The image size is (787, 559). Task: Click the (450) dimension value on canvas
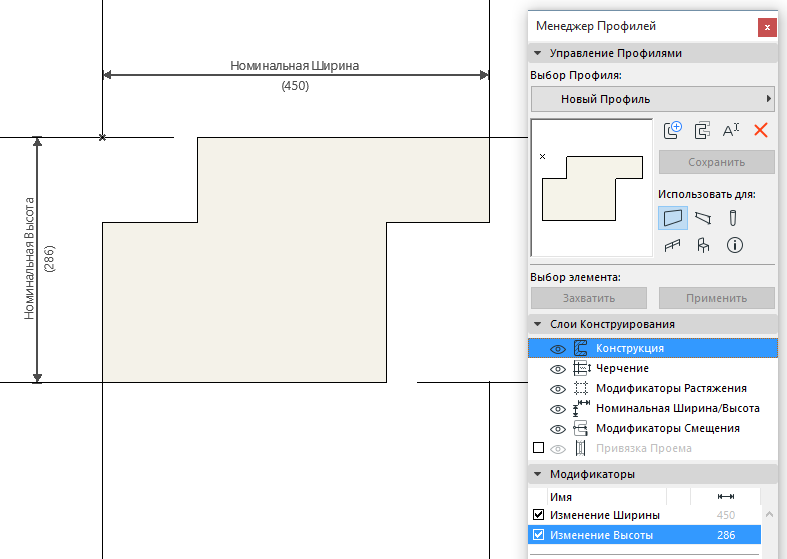click(x=295, y=86)
